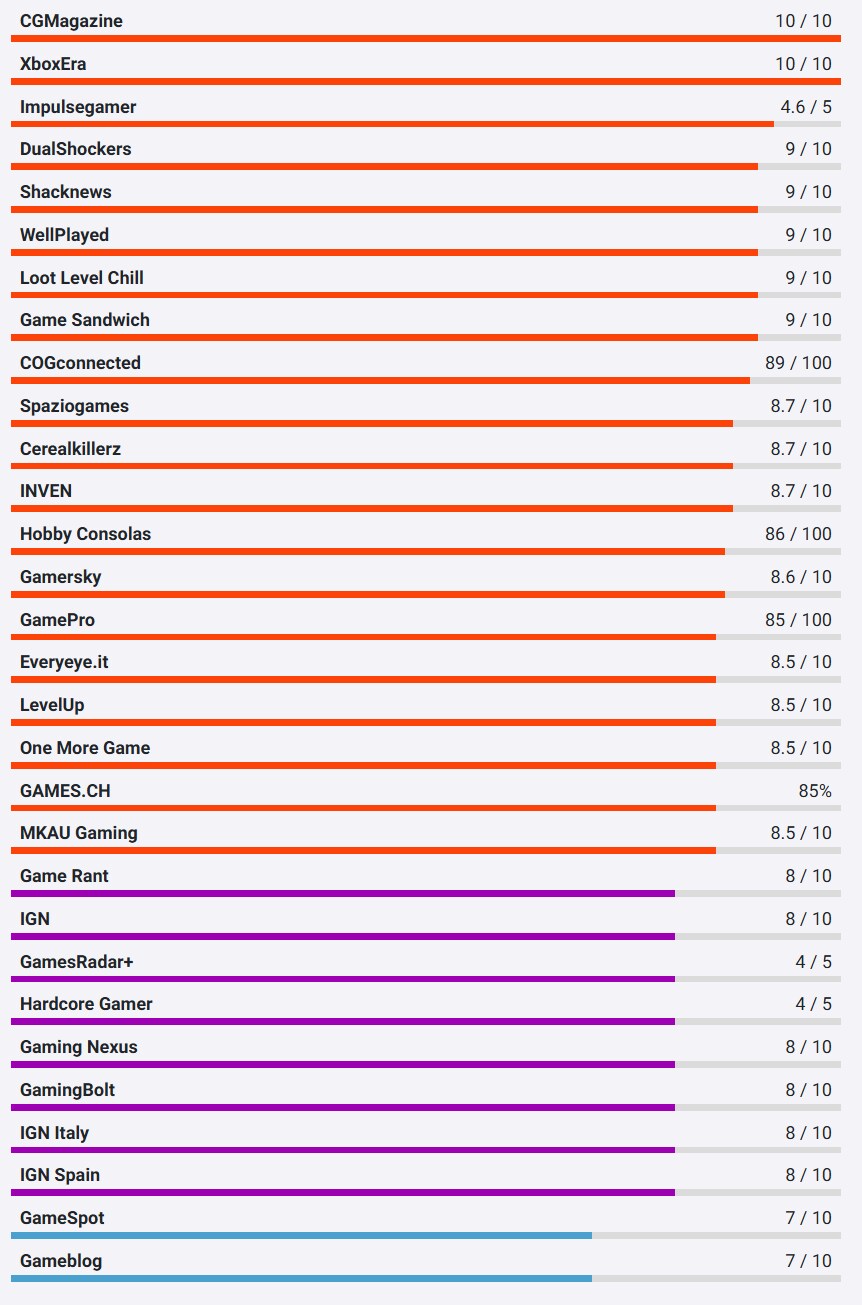Image resolution: width=862 pixels, height=1305 pixels.
Task: Click the Gameblog outlet name
Action: click(x=61, y=1261)
